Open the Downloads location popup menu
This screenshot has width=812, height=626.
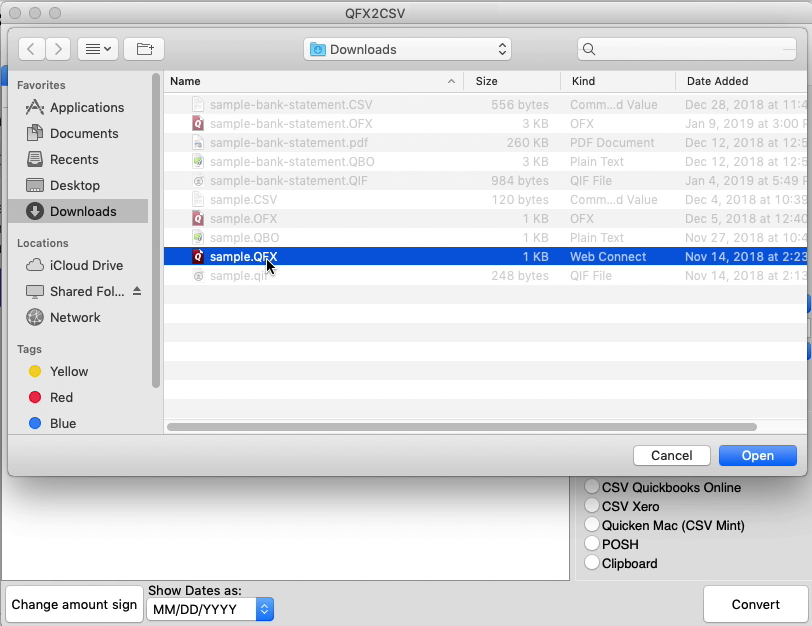pos(408,49)
